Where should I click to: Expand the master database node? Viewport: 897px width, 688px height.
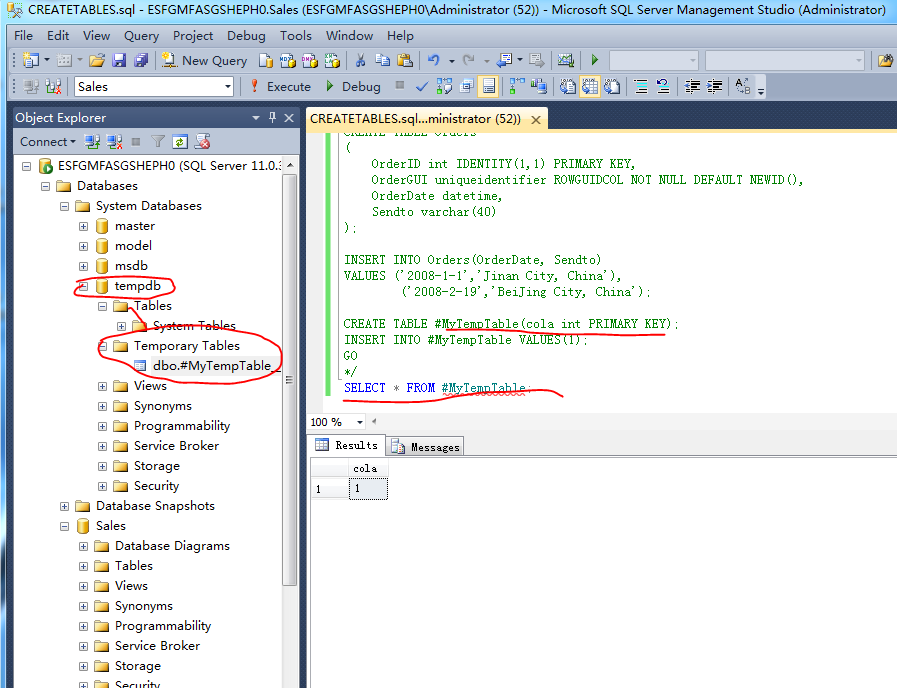coord(84,226)
